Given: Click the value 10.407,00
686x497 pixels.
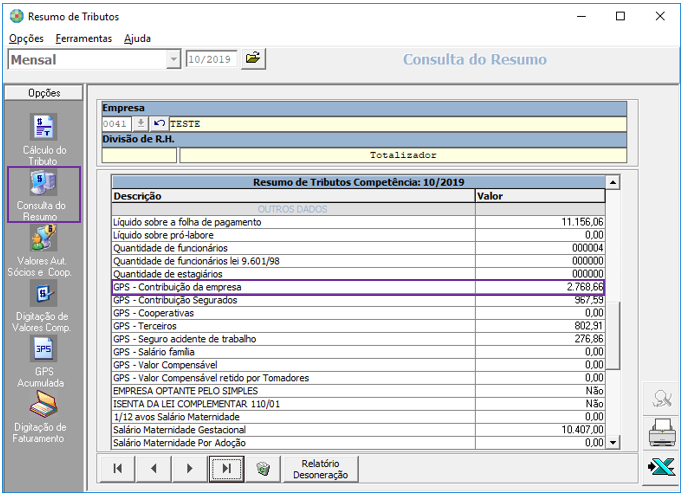Looking at the screenshot, I should click(x=582, y=430).
